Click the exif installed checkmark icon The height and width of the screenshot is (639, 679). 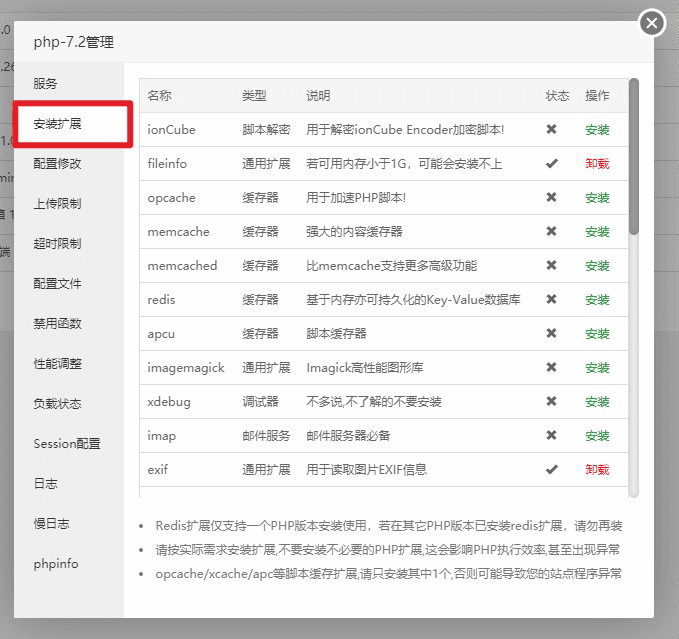pos(551,470)
